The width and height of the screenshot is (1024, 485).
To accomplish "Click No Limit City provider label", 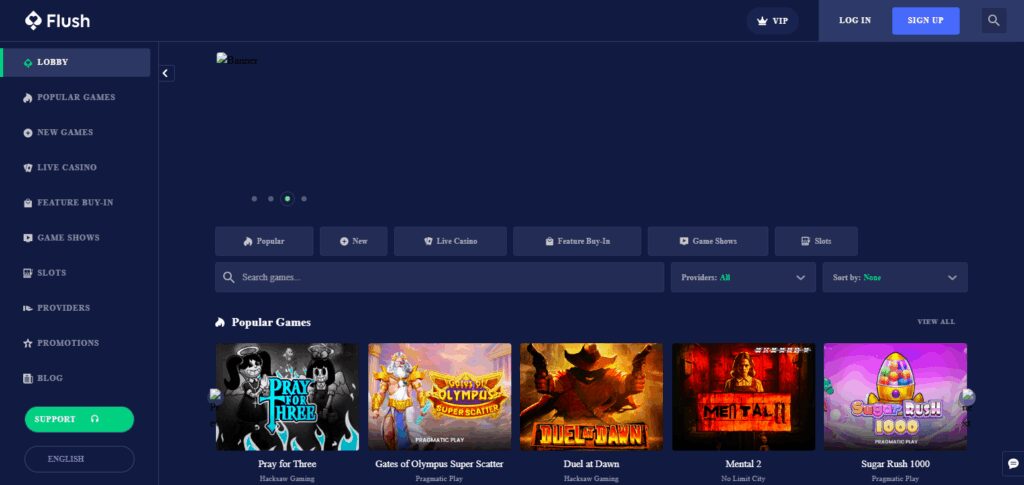I will coord(743,479).
